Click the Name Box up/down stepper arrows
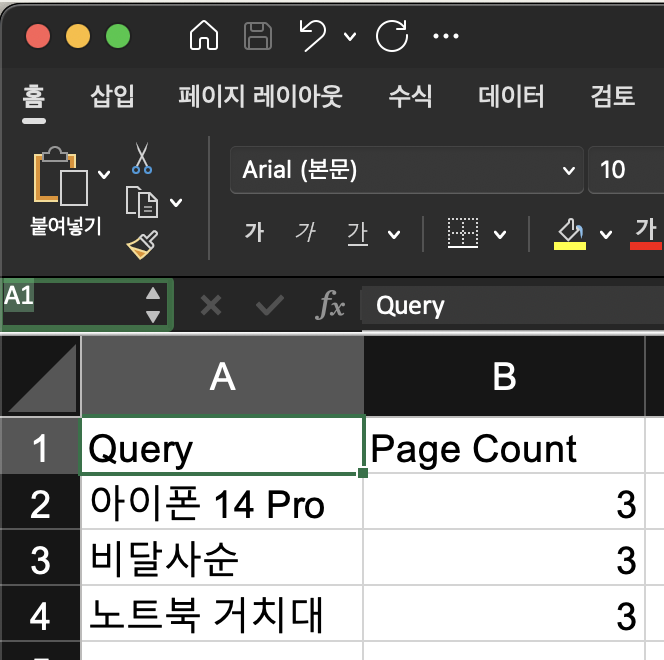 point(153,305)
